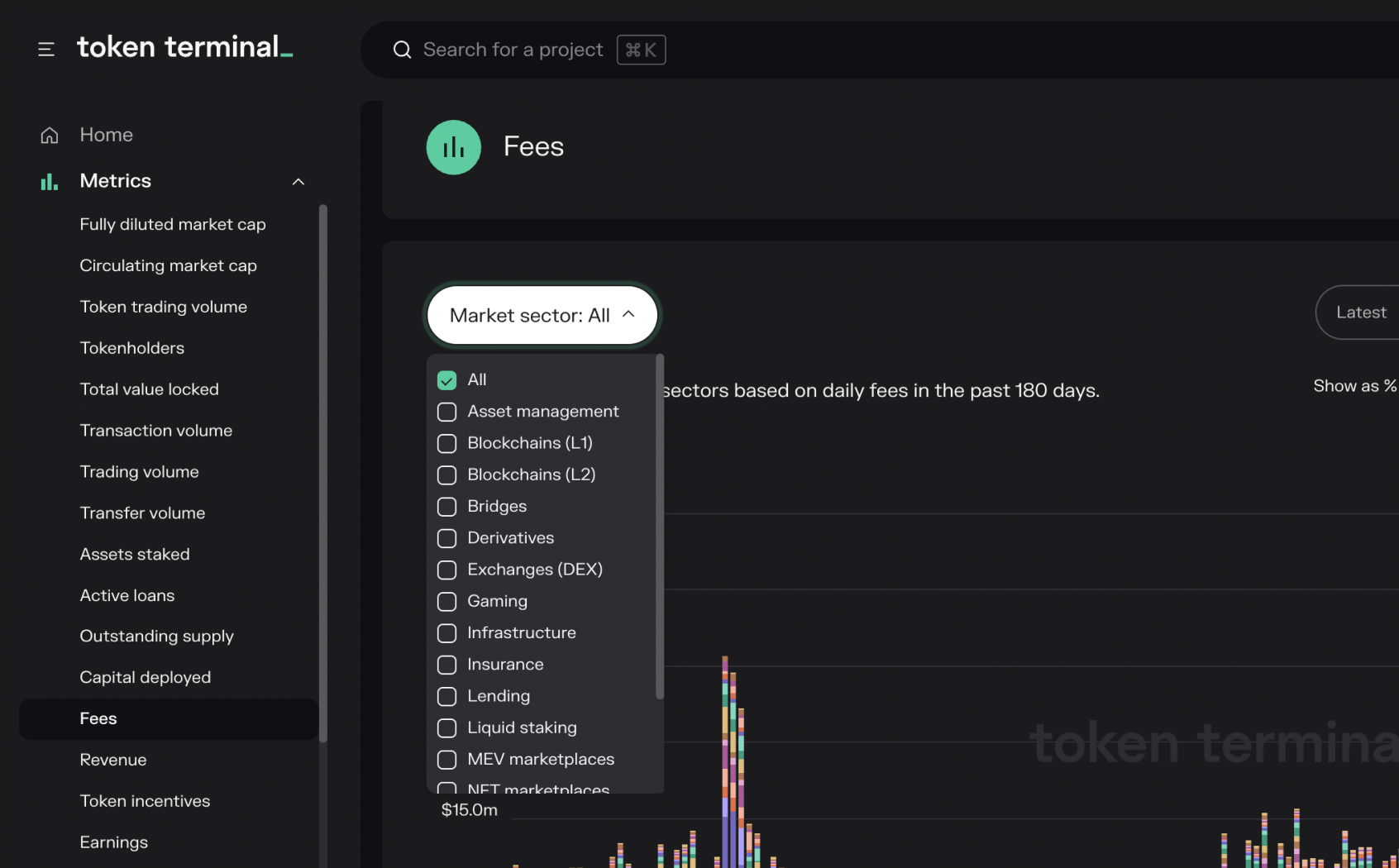Open Token incentives metric
Viewport: 1399px width, 868px height.
[x=145, y=801]
